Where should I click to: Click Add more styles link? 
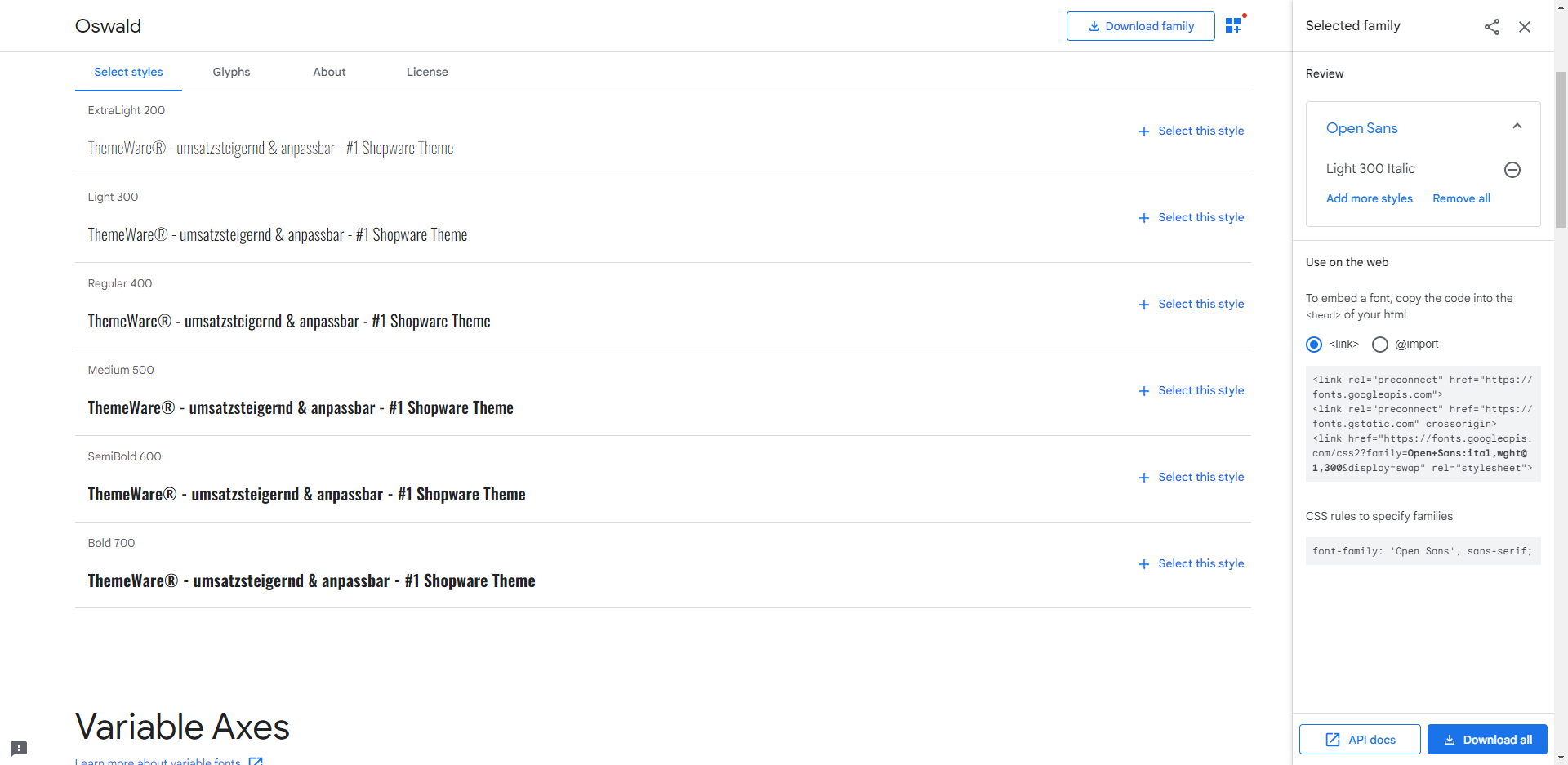coord(1369,198)
